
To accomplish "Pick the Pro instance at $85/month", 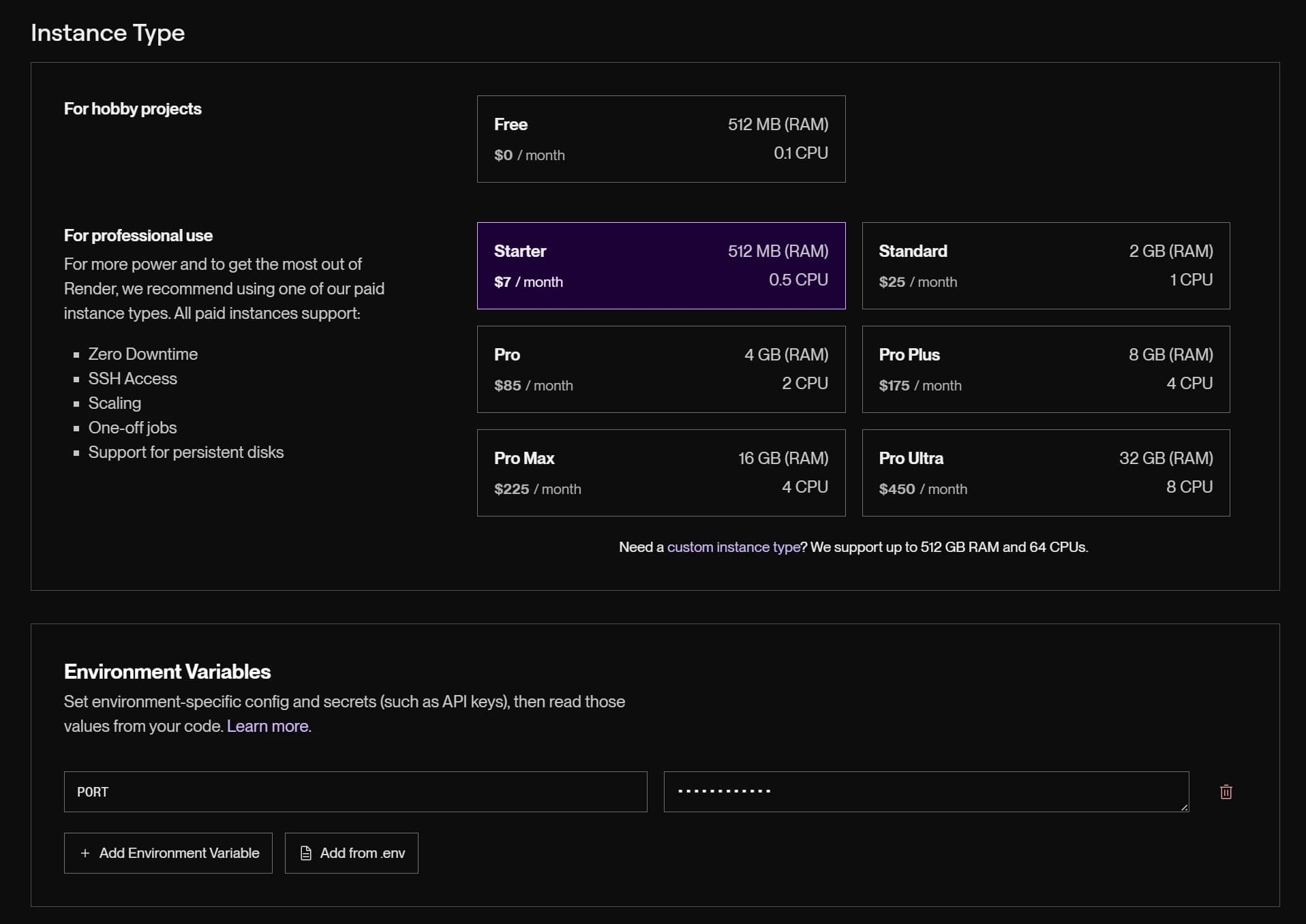I will pos(660,369).
